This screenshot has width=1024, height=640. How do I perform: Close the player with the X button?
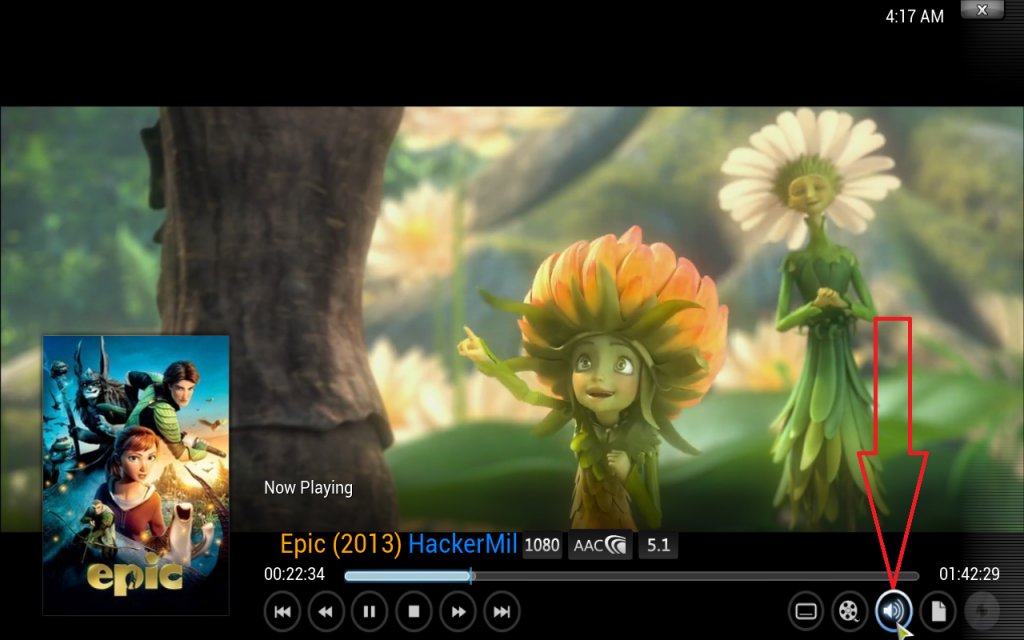982,10
